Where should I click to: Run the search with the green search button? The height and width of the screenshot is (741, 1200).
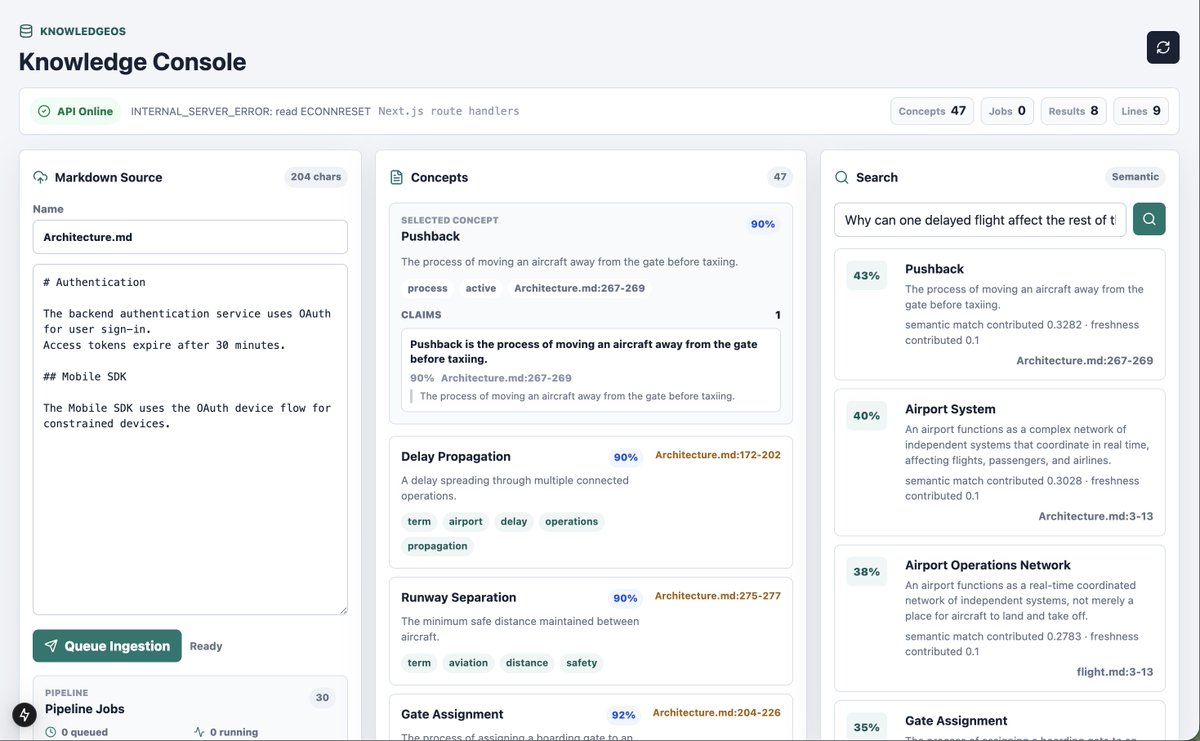coord(1149,219)
